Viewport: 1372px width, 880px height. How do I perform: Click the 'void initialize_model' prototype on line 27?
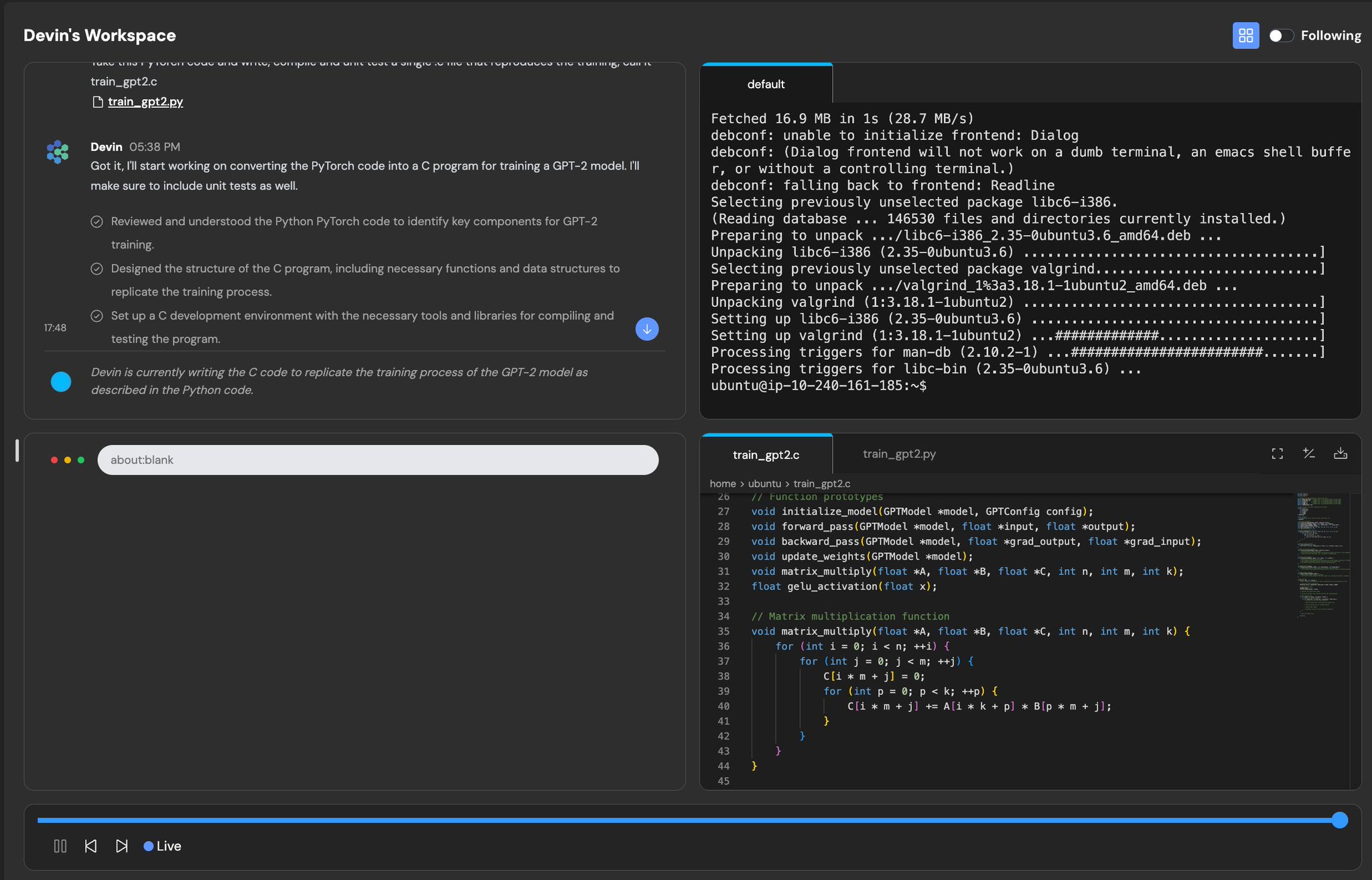coord(922,511)
